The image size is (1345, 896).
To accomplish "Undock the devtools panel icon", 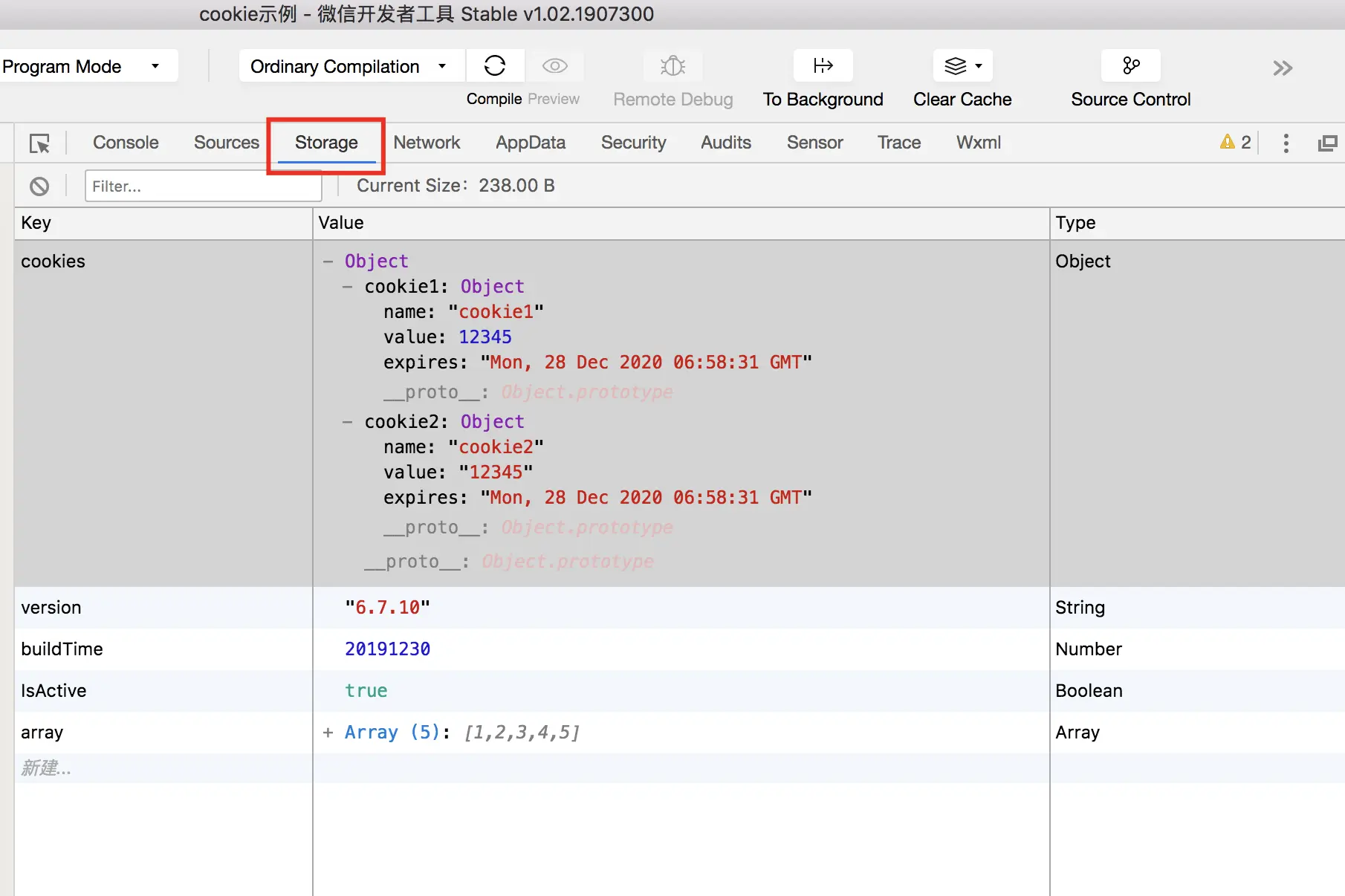I will pos(1327,143).
